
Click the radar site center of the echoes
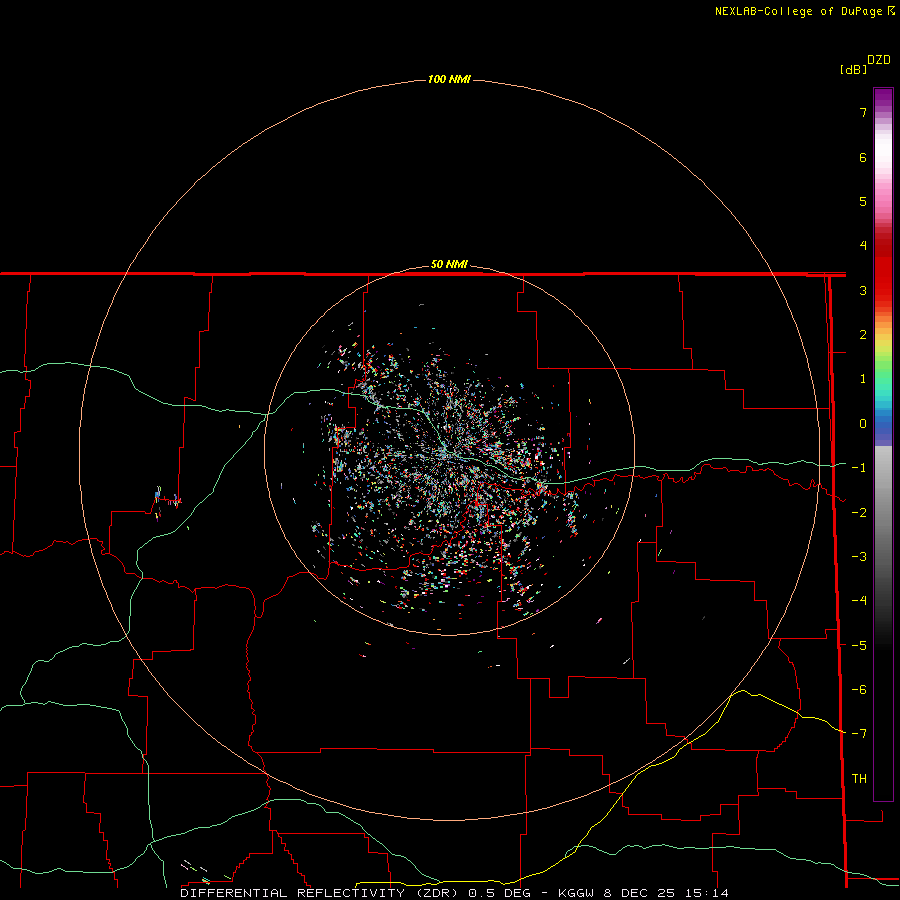click(x=449, y=451)
